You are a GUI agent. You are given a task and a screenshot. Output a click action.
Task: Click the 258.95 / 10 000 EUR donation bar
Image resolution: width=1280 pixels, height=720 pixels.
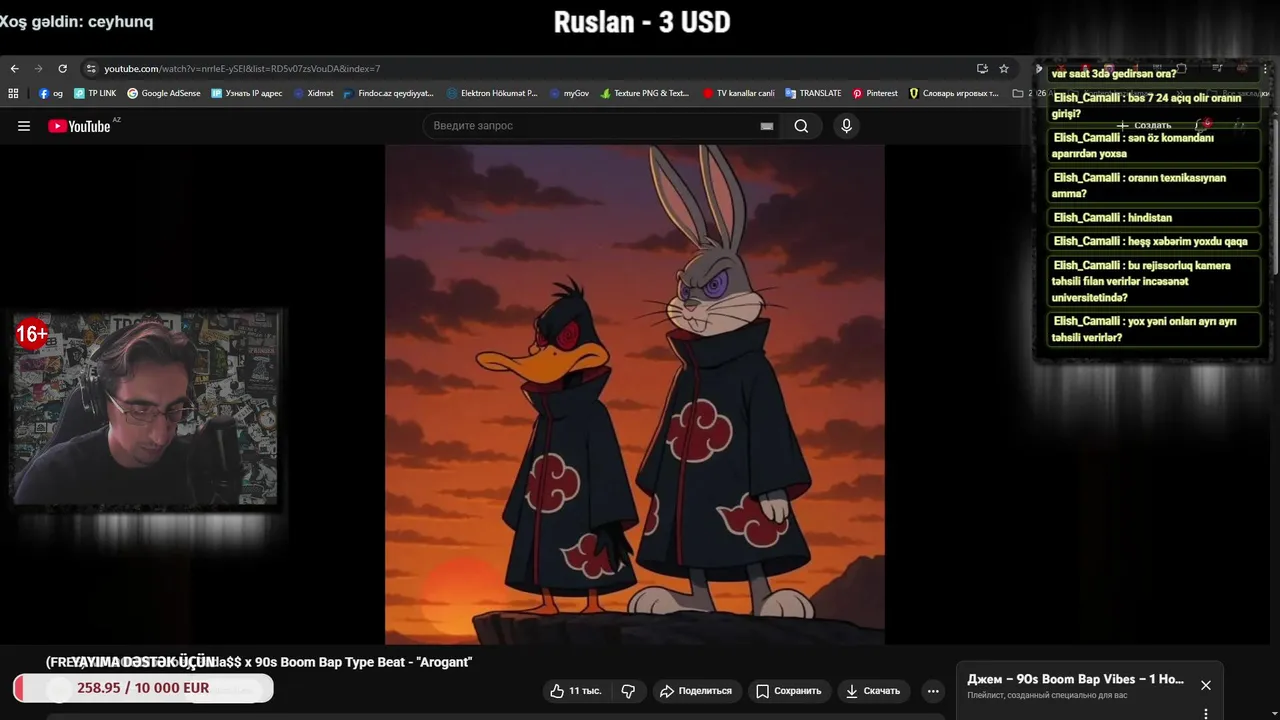143,688
